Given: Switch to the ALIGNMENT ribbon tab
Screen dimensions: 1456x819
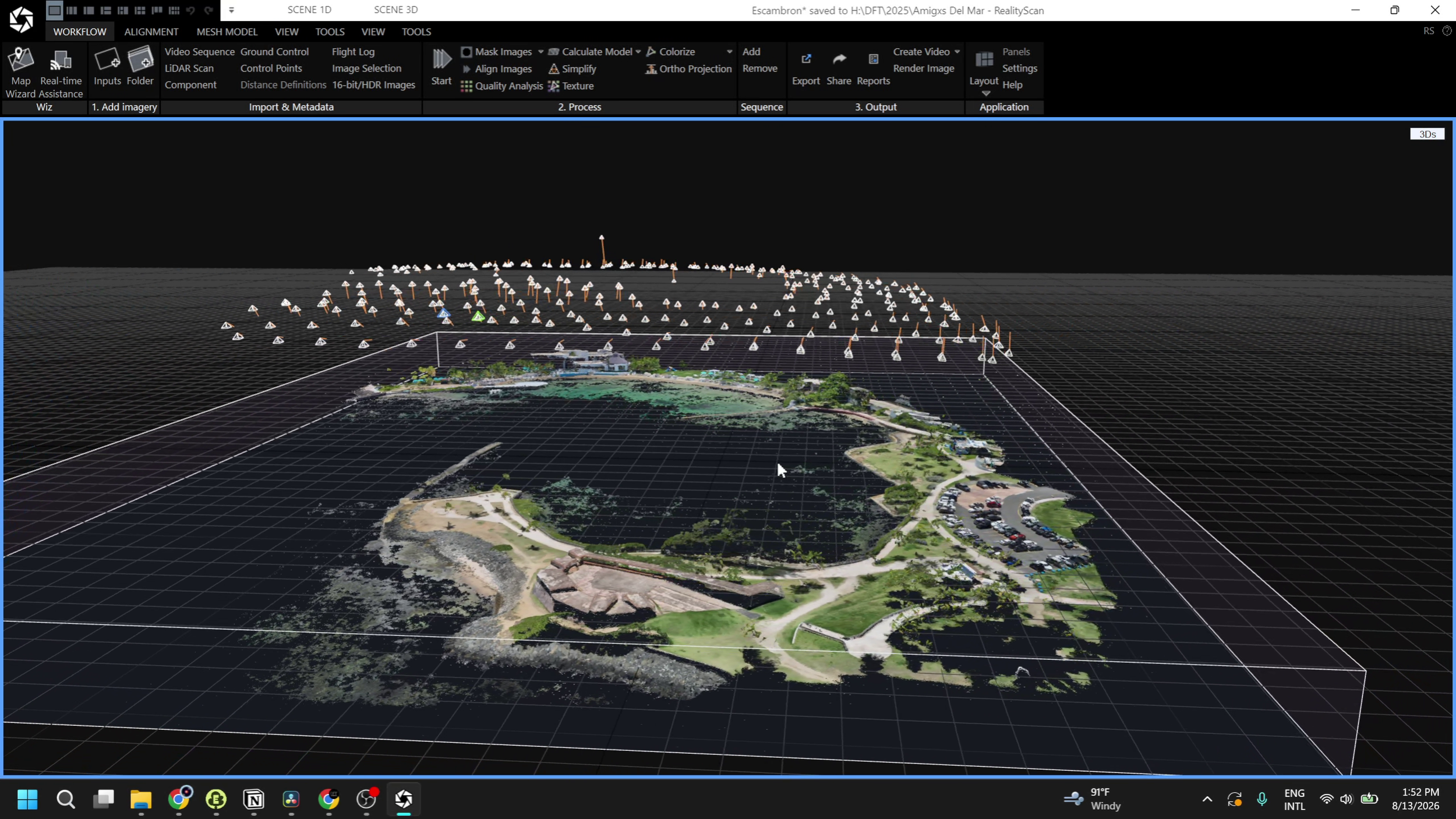Looking at the screenshot, I should [151, 31].
